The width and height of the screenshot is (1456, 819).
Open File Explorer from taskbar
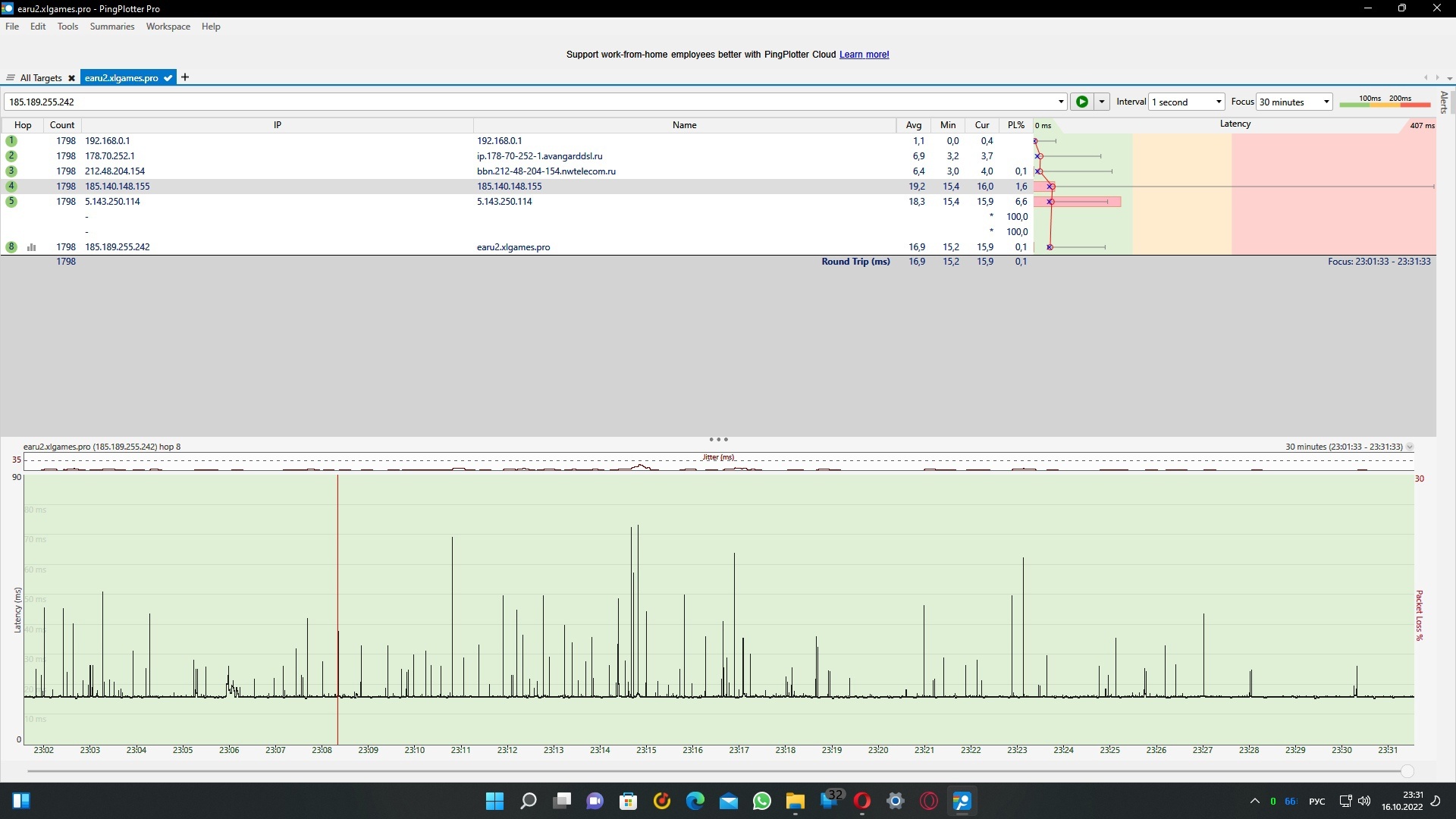[x=795, y=801]
